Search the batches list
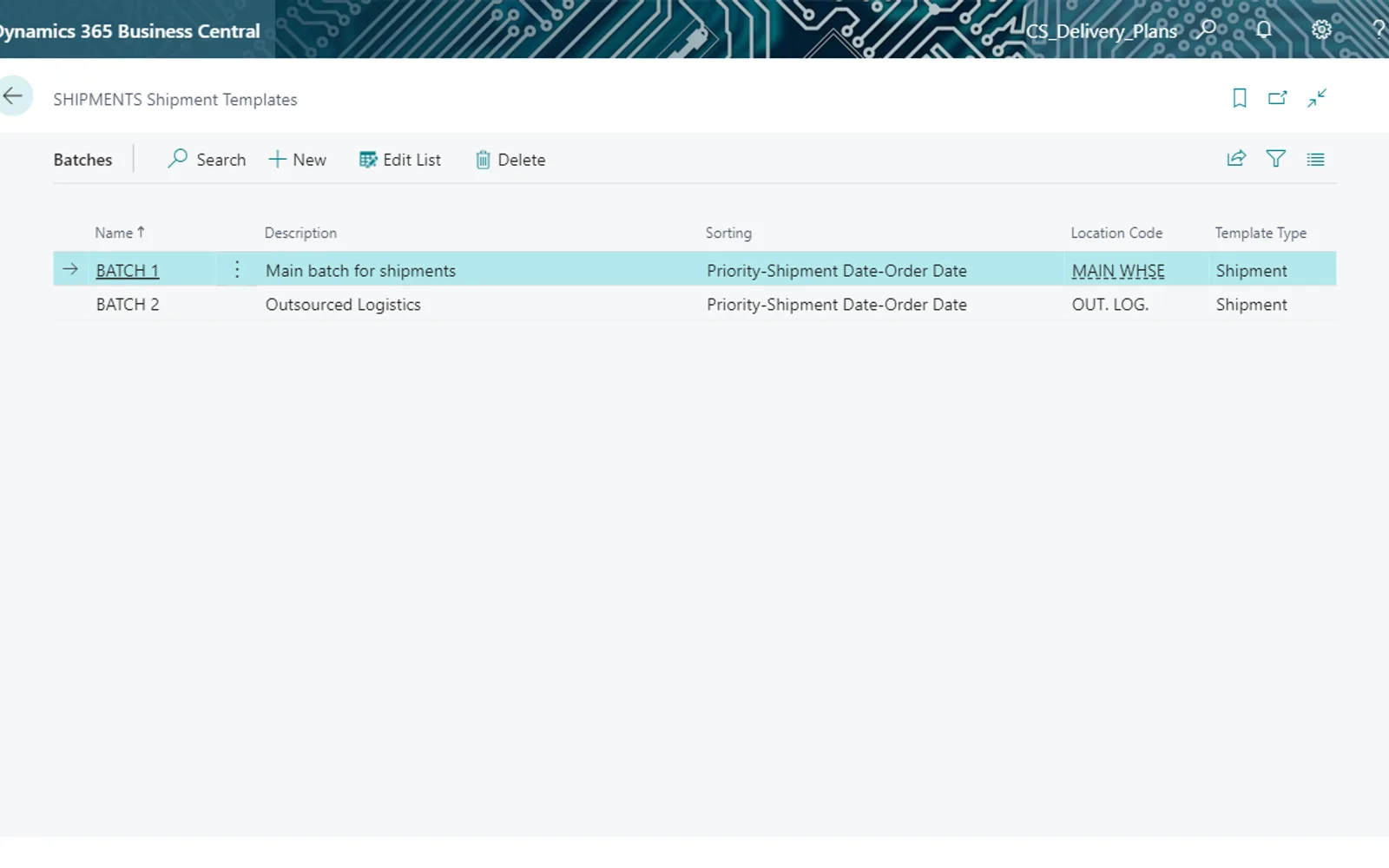Screen dimensions: 1389x868 (x=207, y=160)
